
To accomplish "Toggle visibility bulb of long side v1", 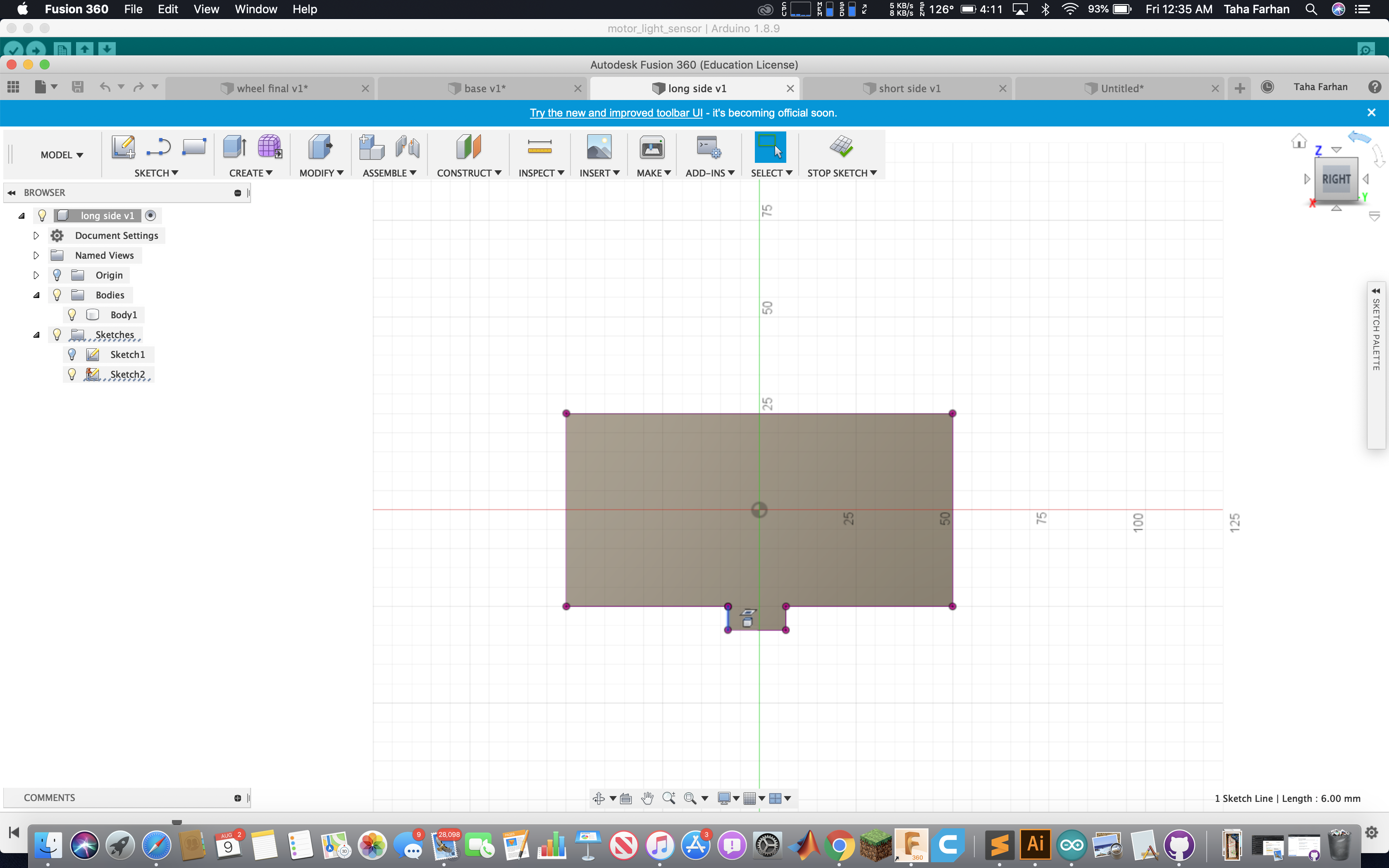I will 42,215.
